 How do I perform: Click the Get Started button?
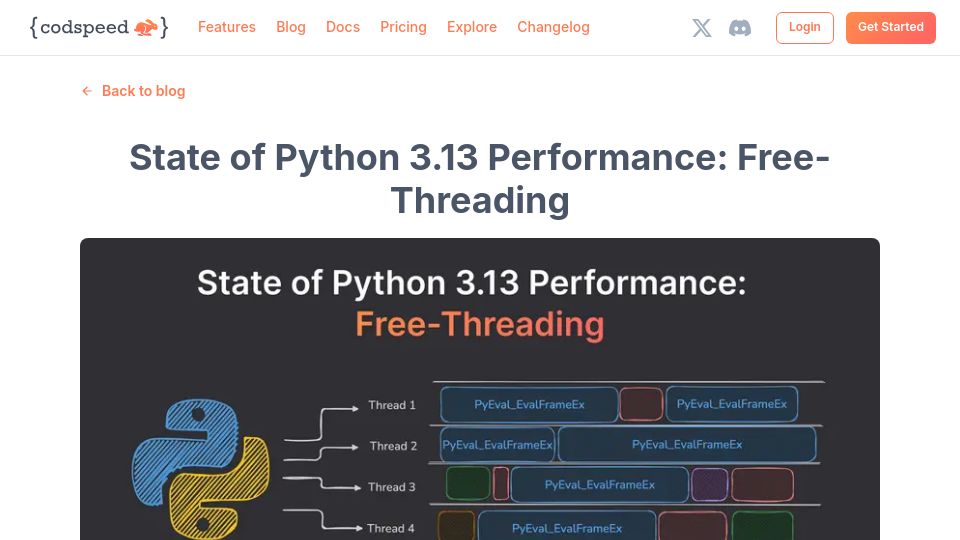pyautogui.click(x=891, y=28)
